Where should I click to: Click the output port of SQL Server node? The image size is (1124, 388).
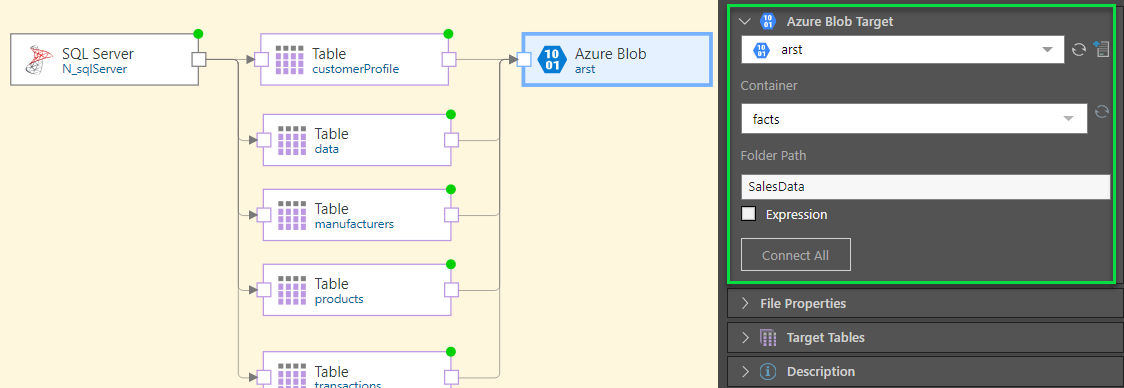tap(199, 60)
